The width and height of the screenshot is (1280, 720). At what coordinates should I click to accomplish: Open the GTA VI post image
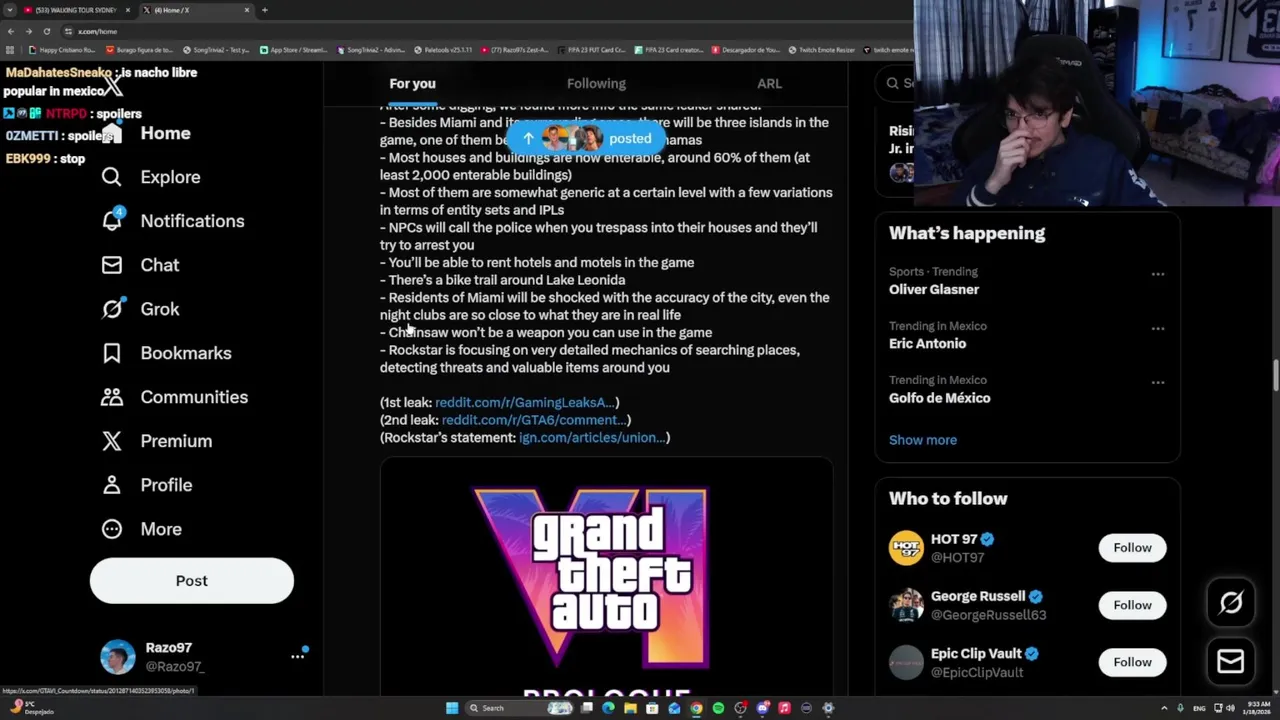click(606, 577)
